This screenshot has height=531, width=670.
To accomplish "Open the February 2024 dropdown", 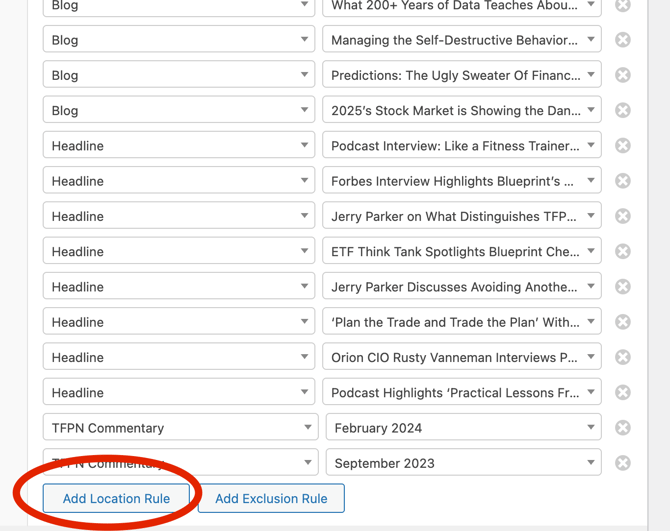I will click(x=463, y=428).
